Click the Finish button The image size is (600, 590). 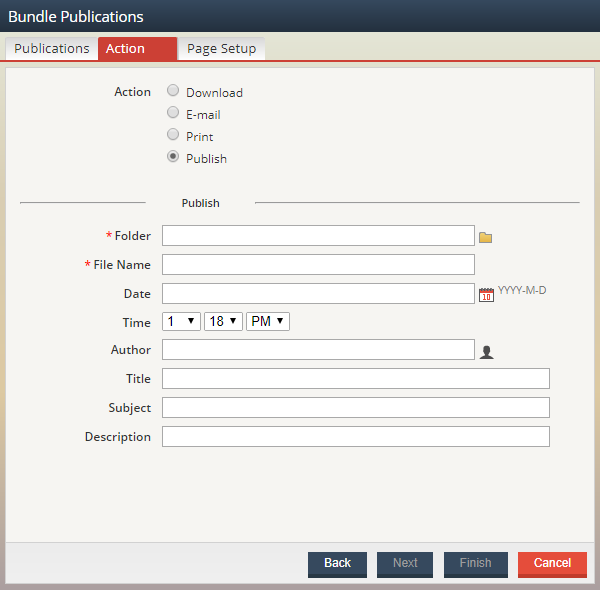(x=476, y=564)
